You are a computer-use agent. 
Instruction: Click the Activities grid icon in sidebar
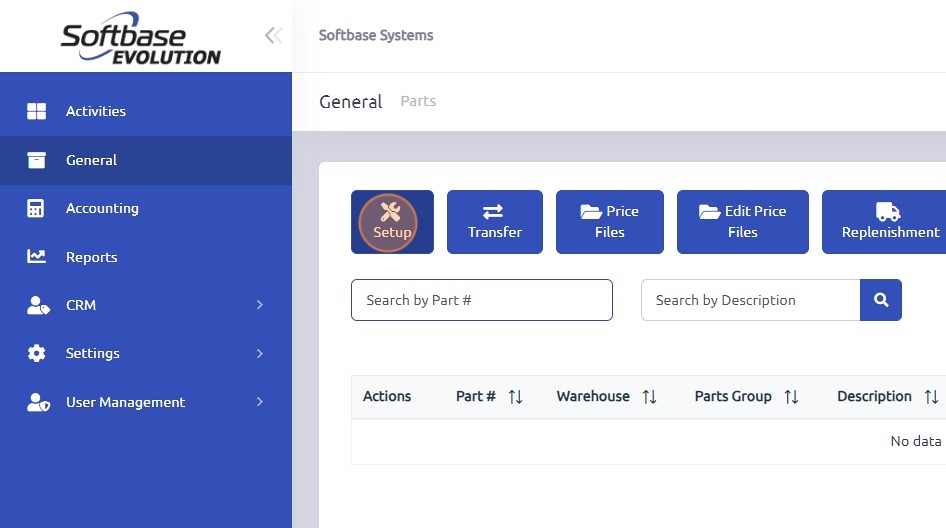coord(36,111)
